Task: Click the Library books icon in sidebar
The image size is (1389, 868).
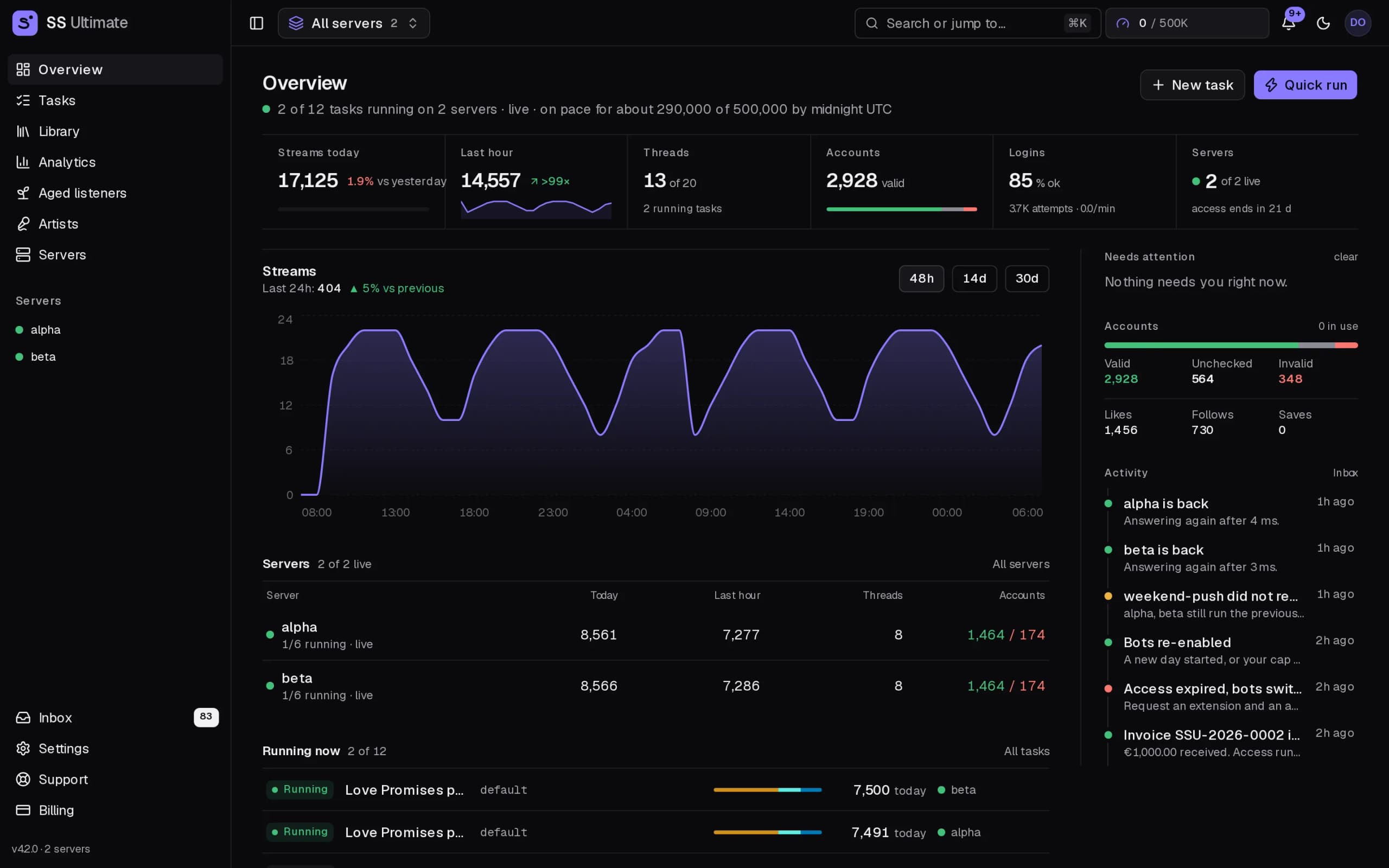Action: tap(23, 131)
